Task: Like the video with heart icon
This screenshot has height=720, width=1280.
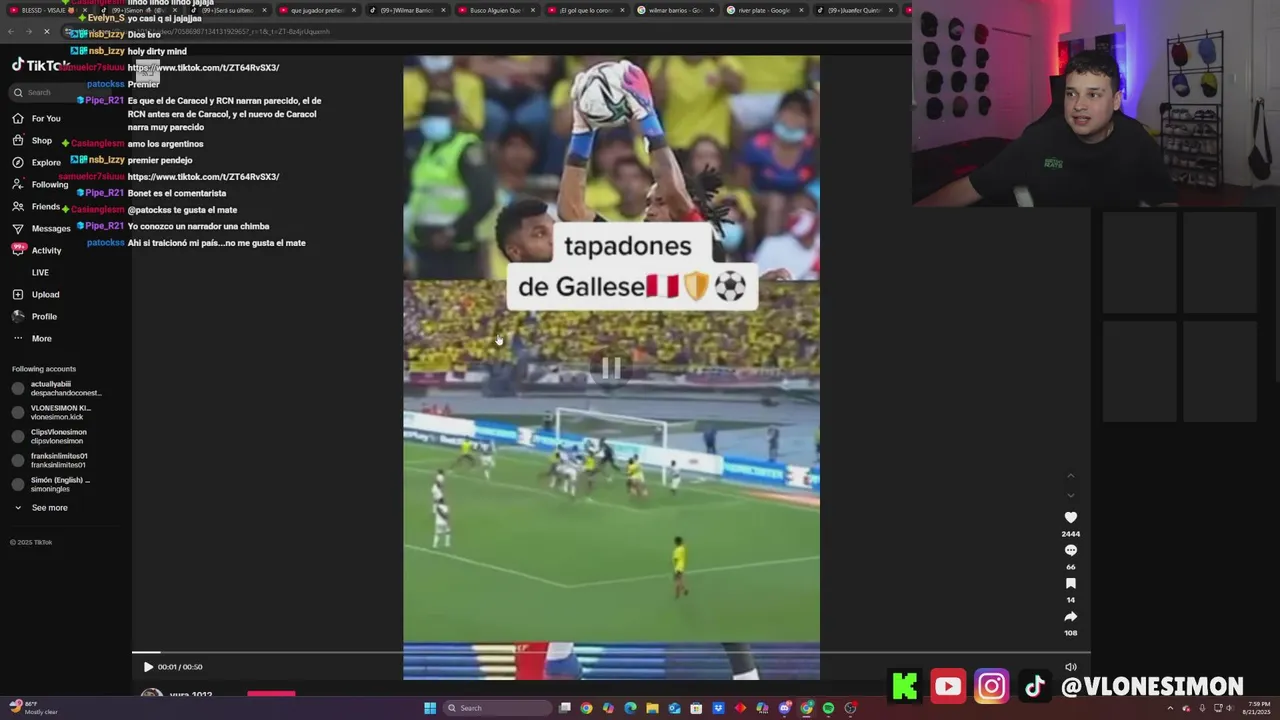Action: 1070,517
